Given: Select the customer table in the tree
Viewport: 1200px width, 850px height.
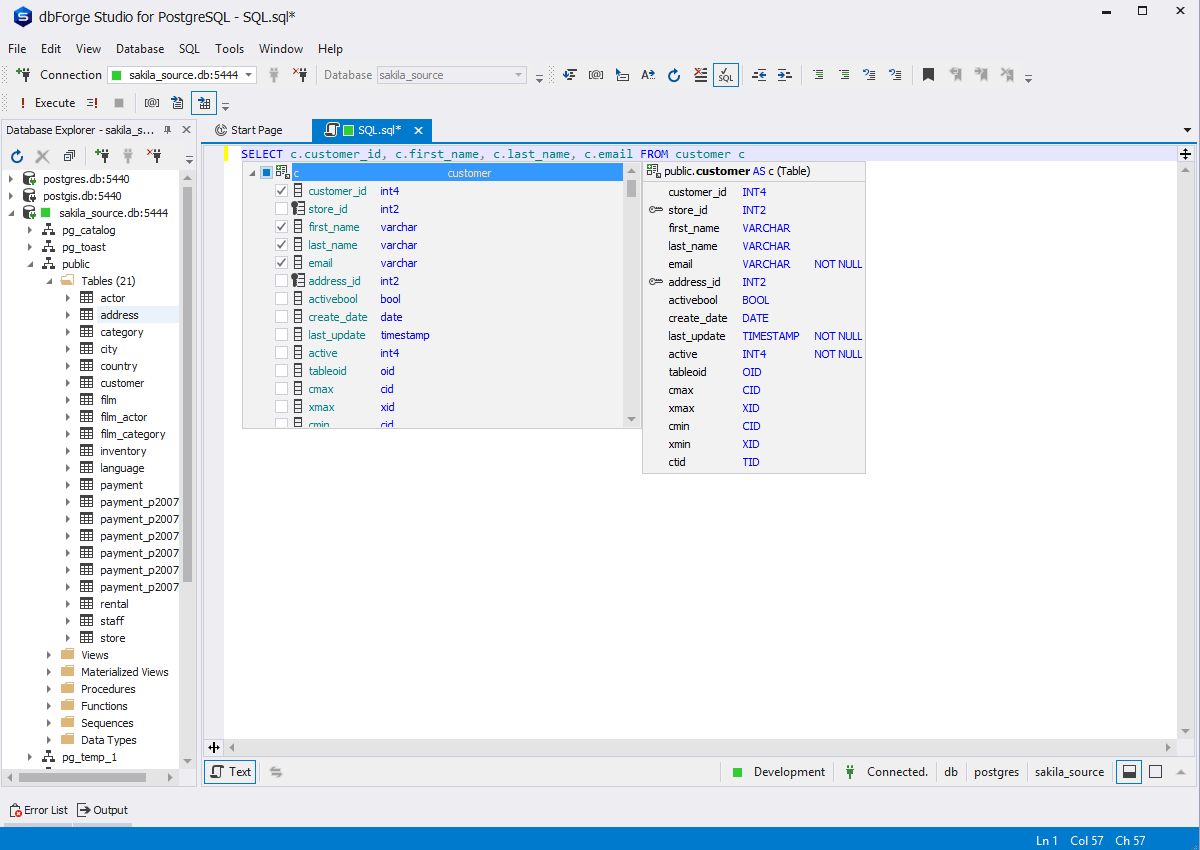Looking at the screenshot, I should [122, 383].
